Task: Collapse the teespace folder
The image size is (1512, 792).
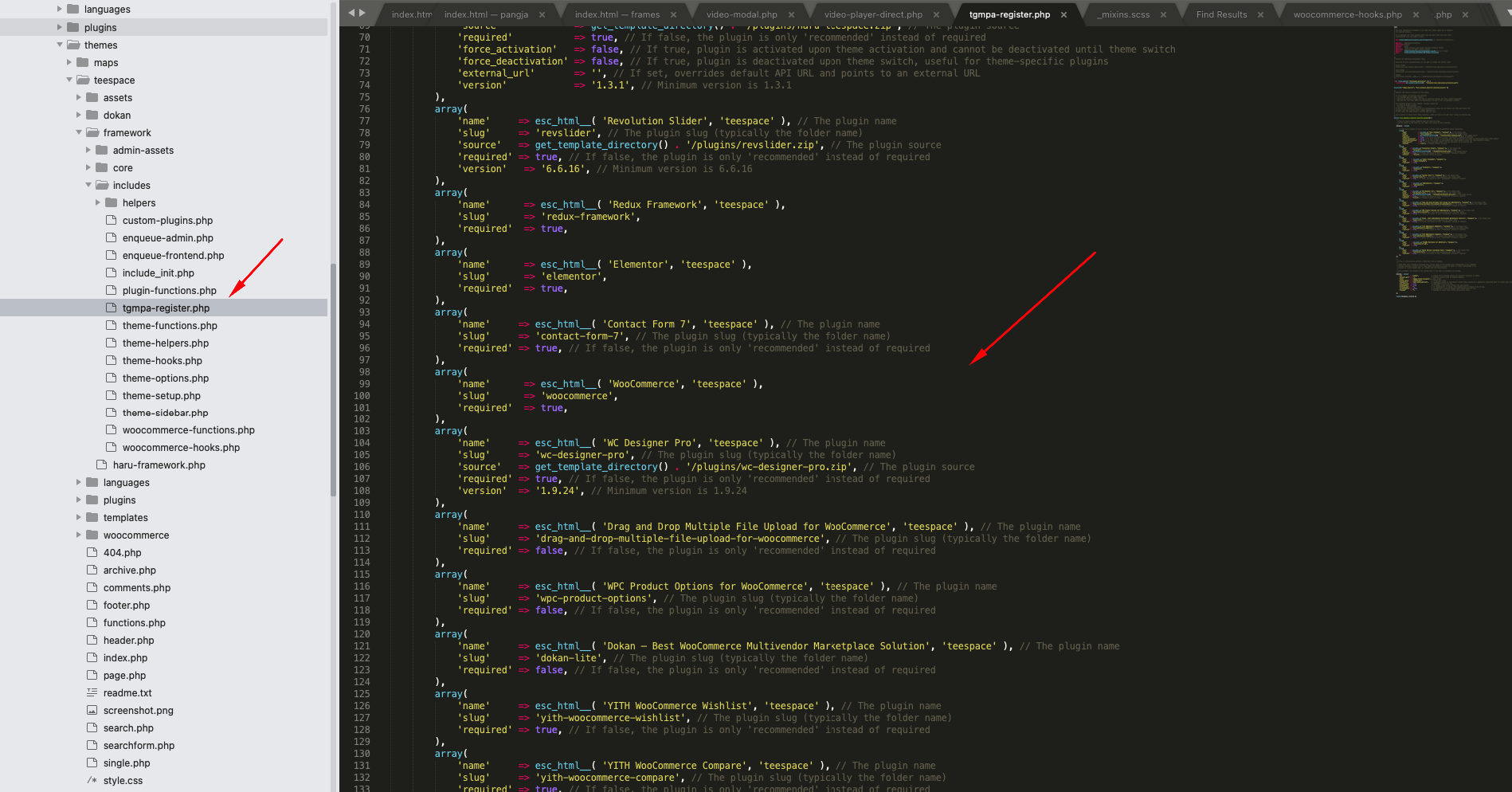Action: click(69, 80)
